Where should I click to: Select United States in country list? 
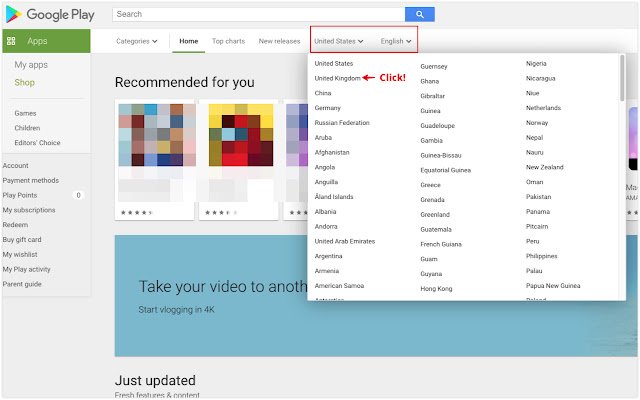[x=333, y=64]
